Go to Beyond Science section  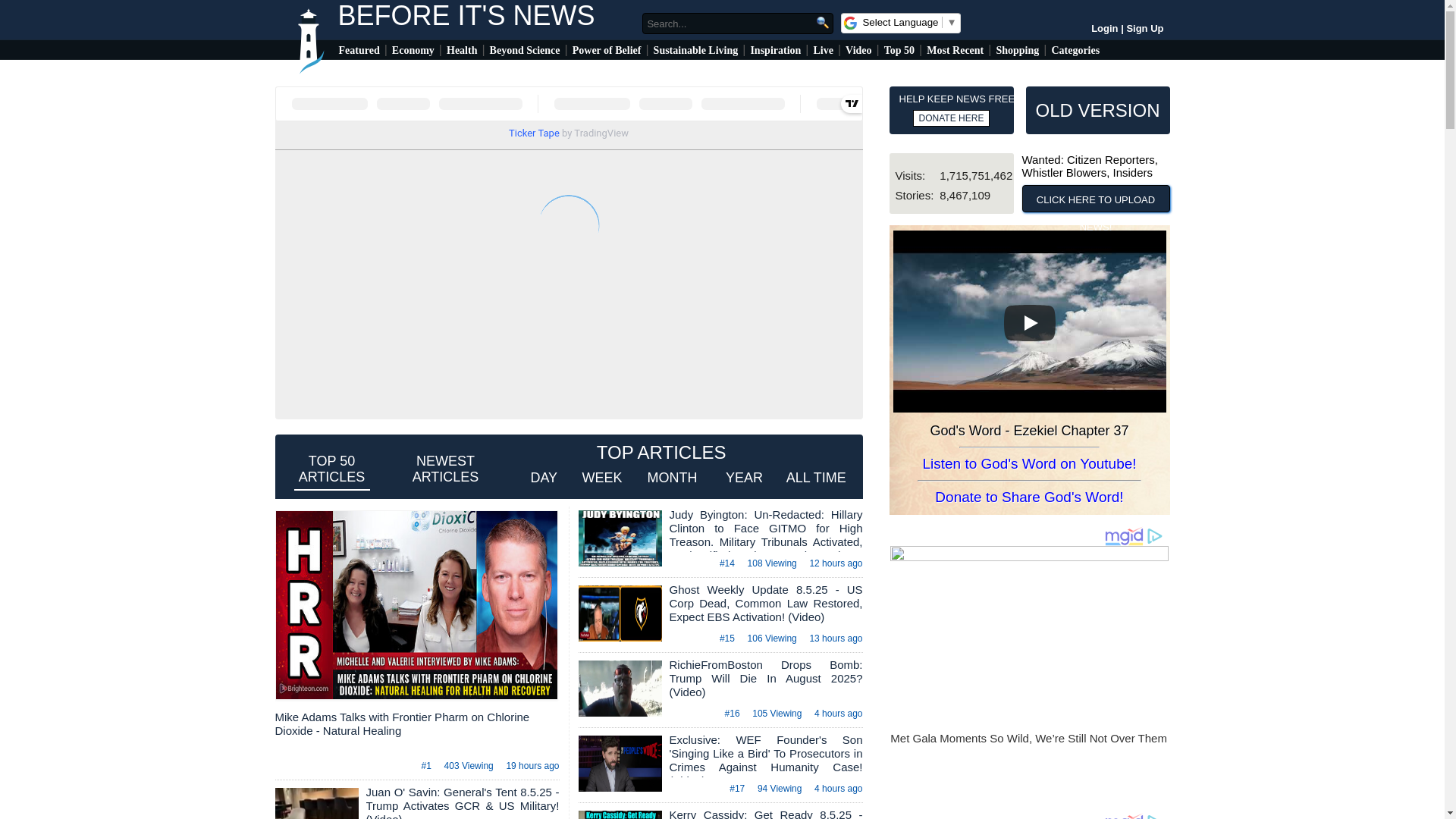pyautogui.click(x=525, y=50)
